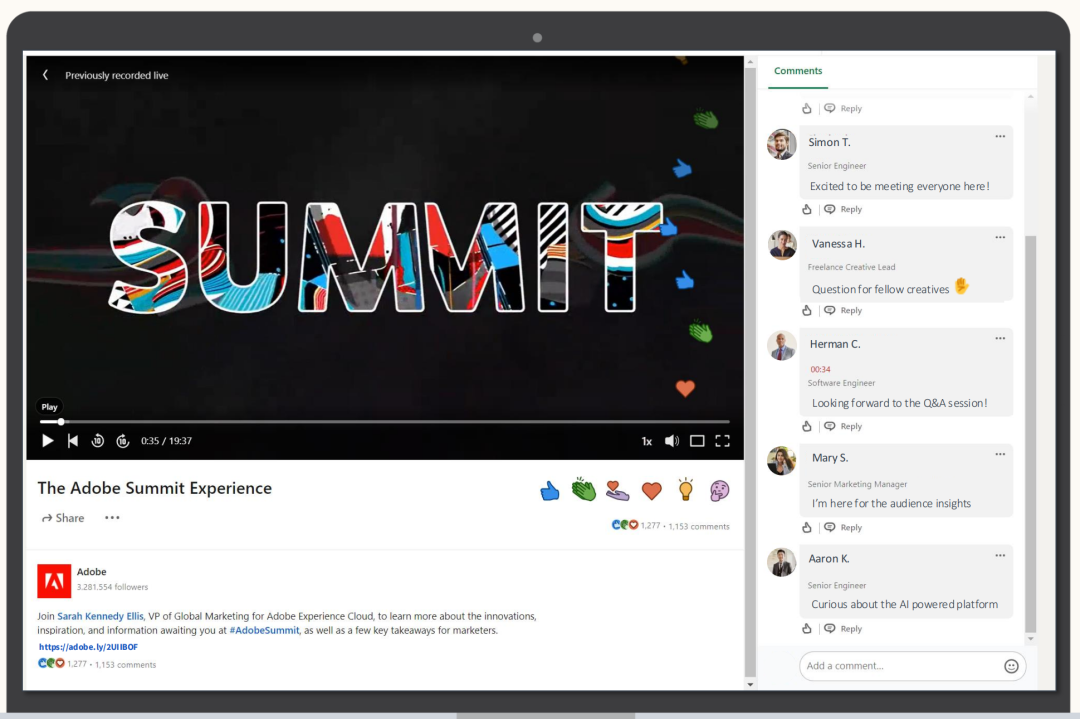The image size is (1080, 719).
Task: Open the Comments tab
Action: pyautogui.click(x=798, y=71)
